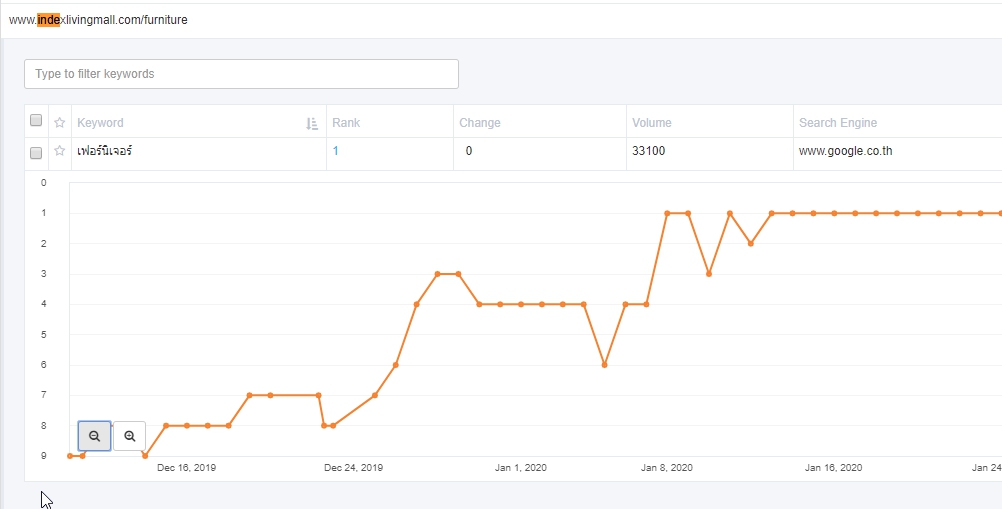Sort table by Change column header
The image size is (1002, 509).
click(x=480, y=123)
